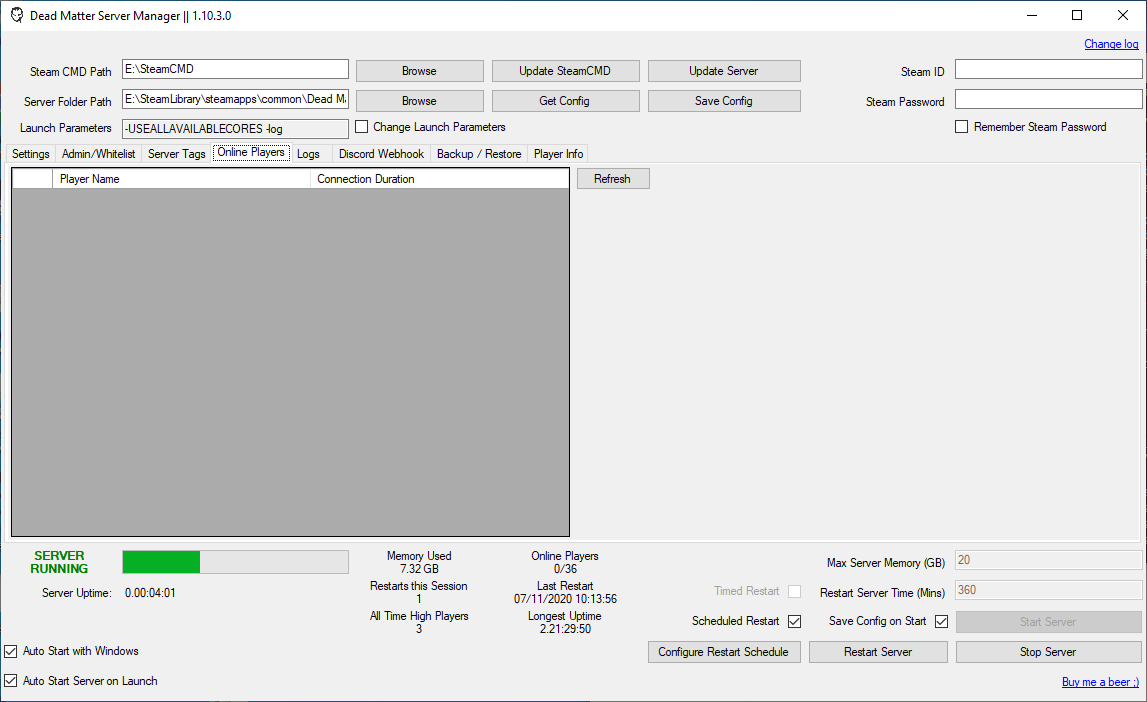Select the Discord Webhook tab
Image resolution: width=1147 pixels, height=702 pixels.
[x=381, y=154]
